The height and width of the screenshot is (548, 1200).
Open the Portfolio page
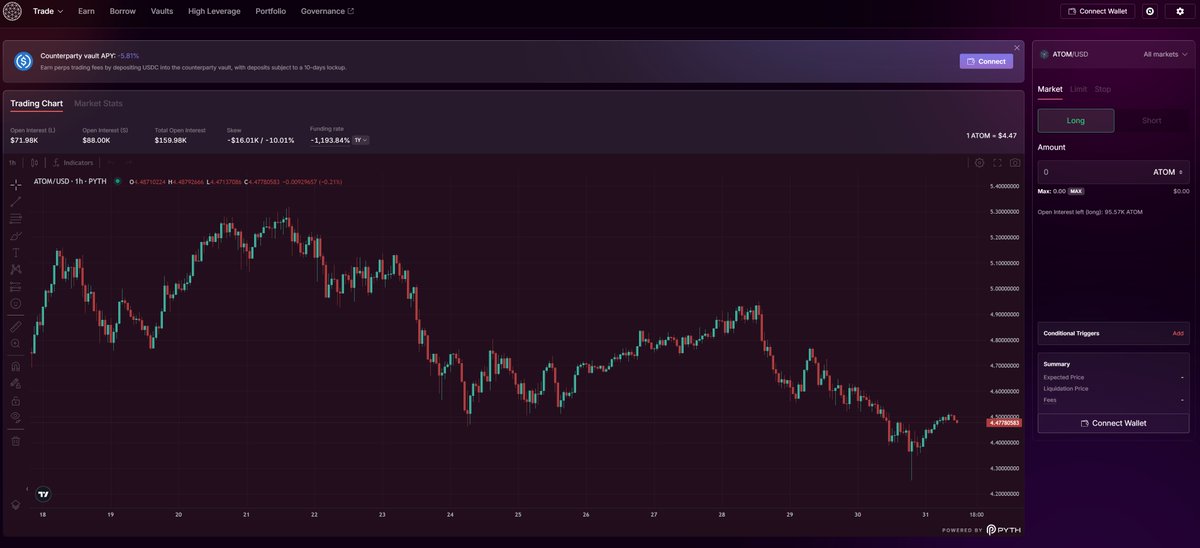[270, 11]
